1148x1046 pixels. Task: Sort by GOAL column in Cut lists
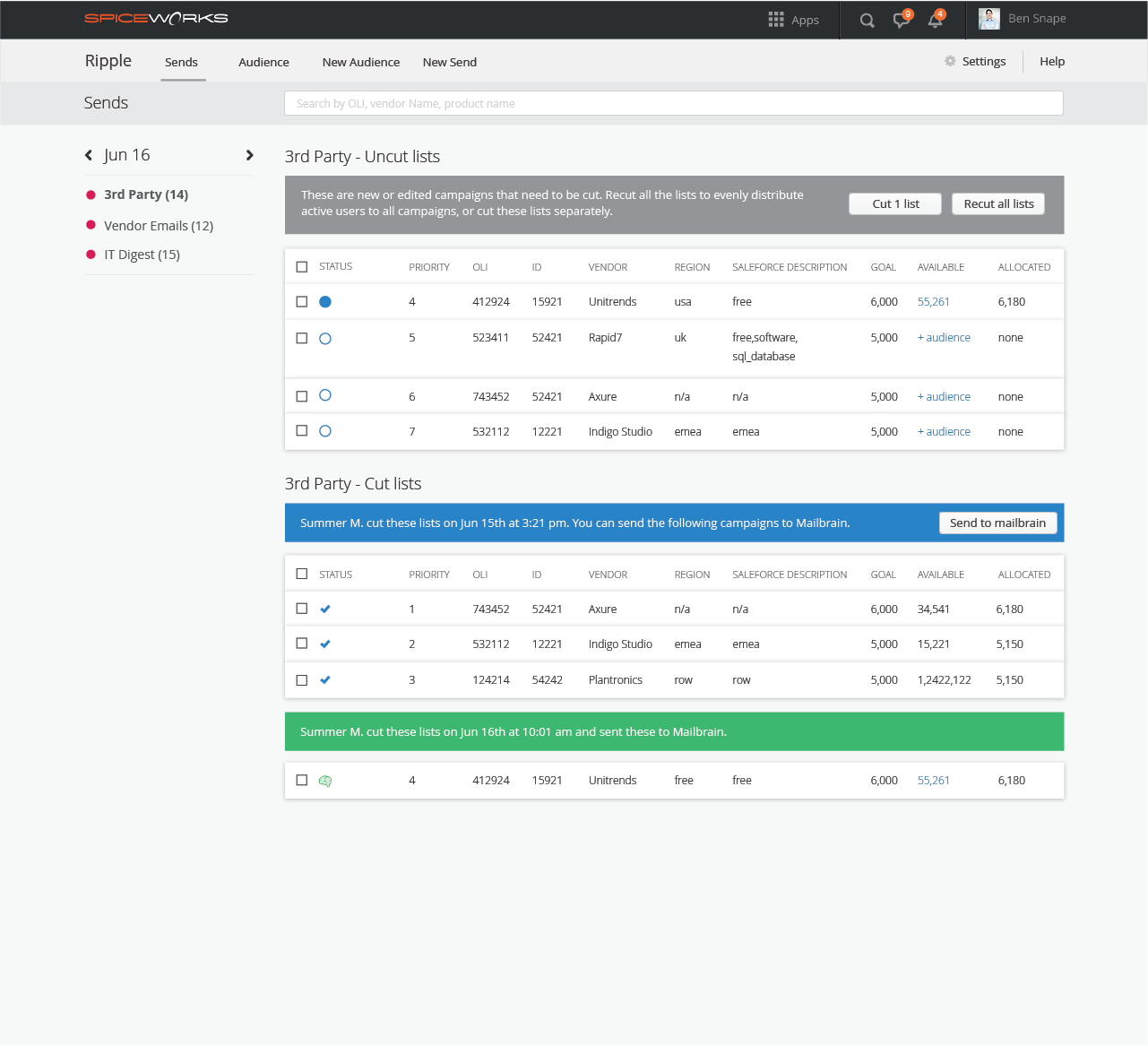(884, 575)
